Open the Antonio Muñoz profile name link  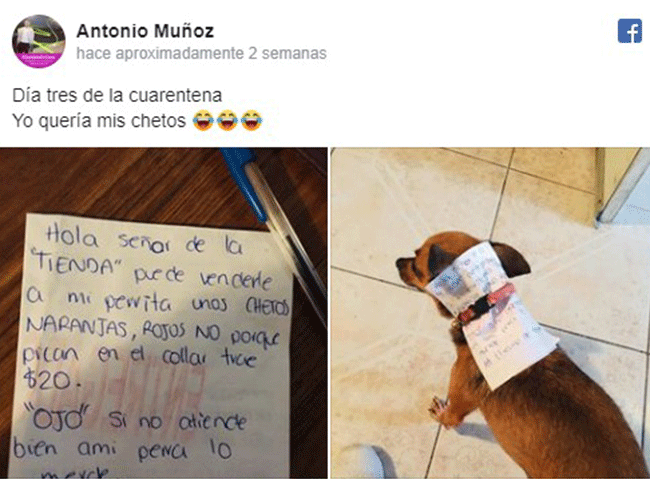[x=145, y=31]
